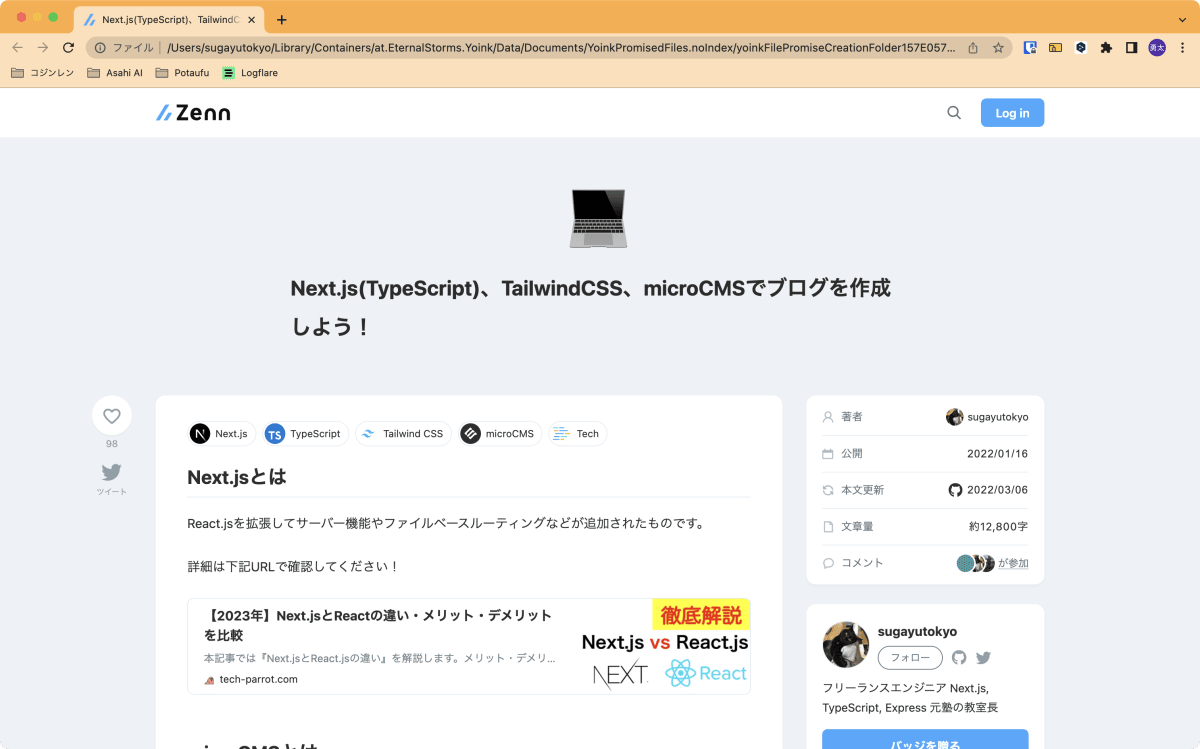Image resolution: width=1200 pixels, height=749 pixels.
Task: Toggle the Chrome side panel icon
Action: (1131, 47)
